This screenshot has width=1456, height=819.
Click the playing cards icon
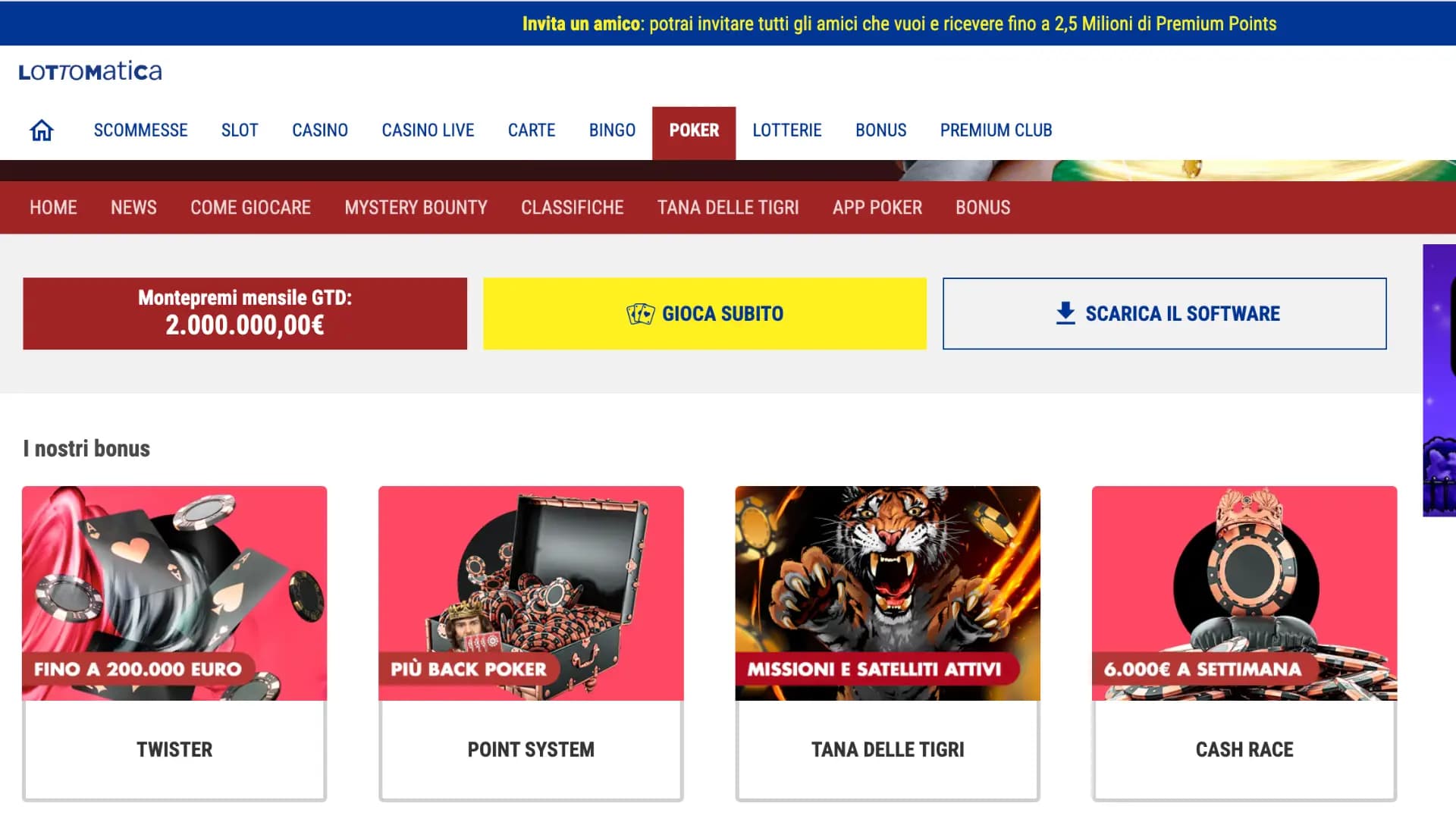(x=640, y=313)
